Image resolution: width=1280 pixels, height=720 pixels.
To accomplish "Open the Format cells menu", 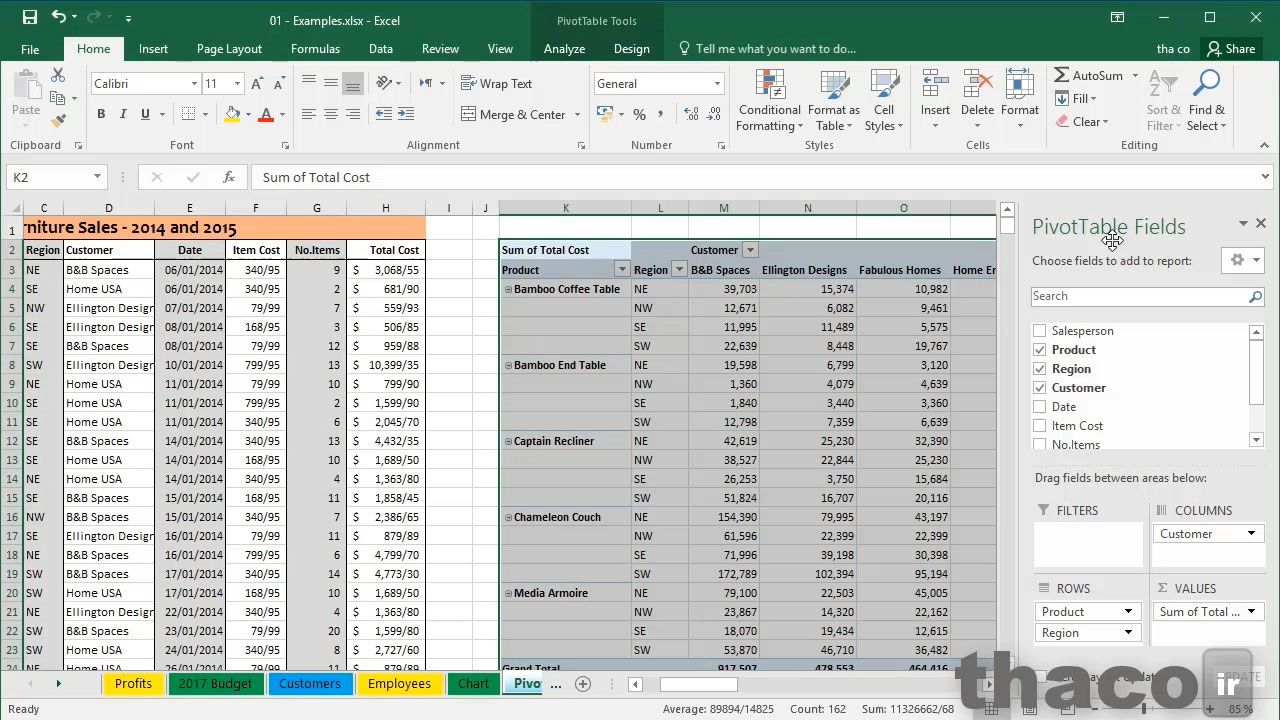I will pos(1019,100).
